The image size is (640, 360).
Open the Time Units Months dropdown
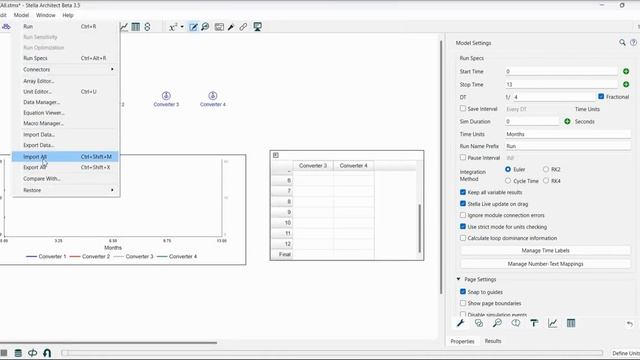[568, 134]
